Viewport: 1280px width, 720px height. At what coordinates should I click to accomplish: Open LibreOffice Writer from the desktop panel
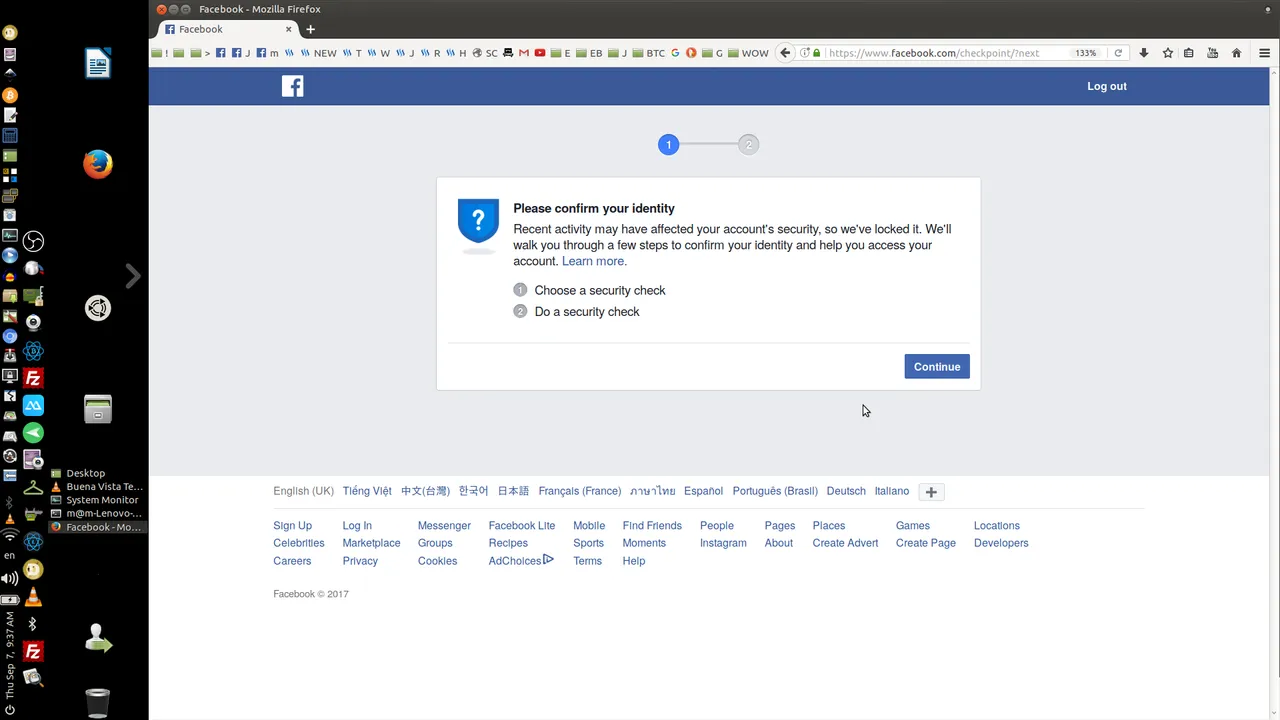pyautogui.click(x=97, y=64)
